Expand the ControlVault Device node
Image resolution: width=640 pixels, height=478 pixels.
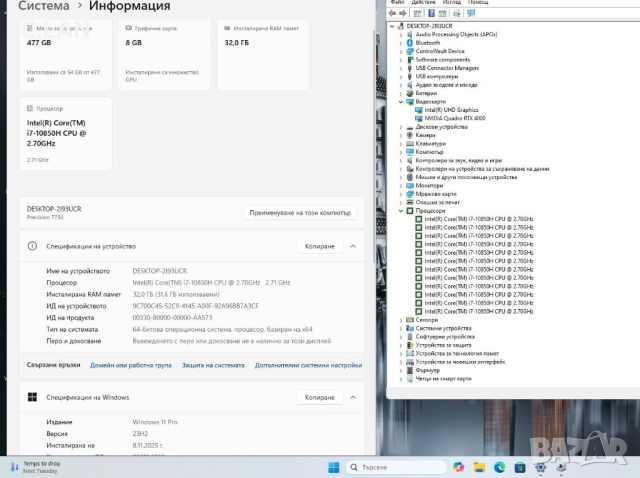coord(400,51)
